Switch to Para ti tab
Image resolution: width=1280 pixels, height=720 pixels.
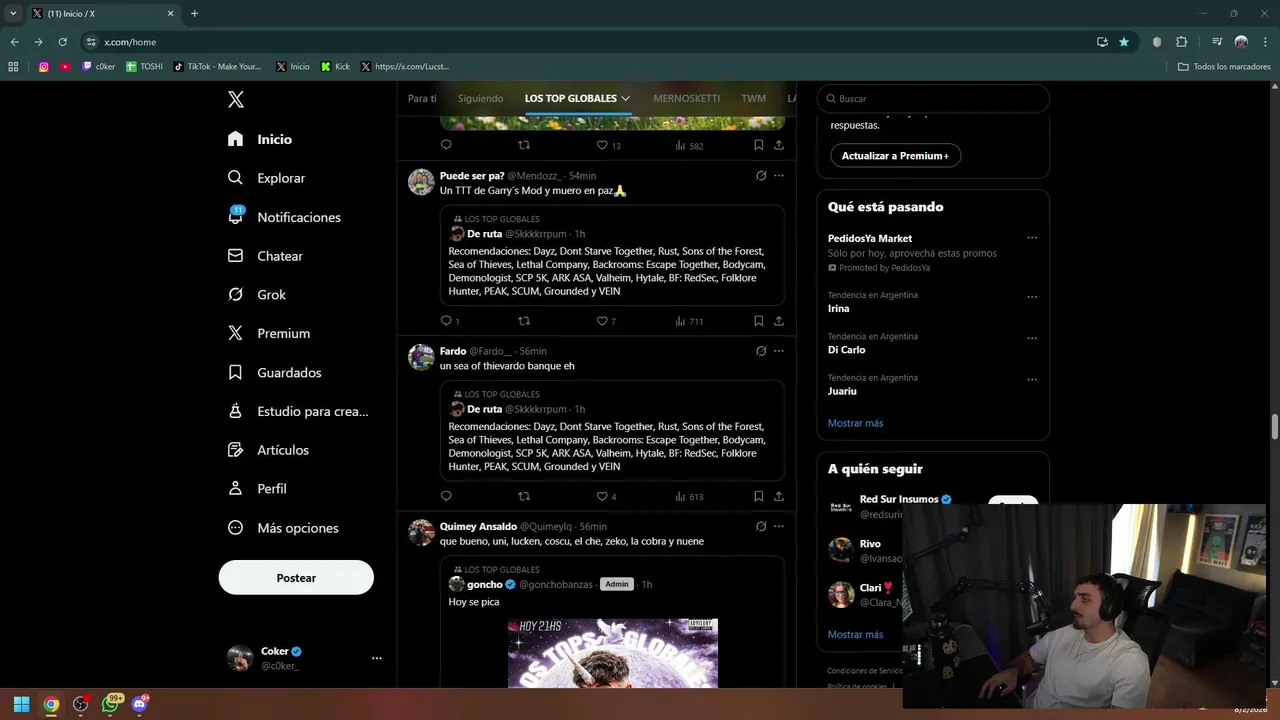[x=422, y=98]
